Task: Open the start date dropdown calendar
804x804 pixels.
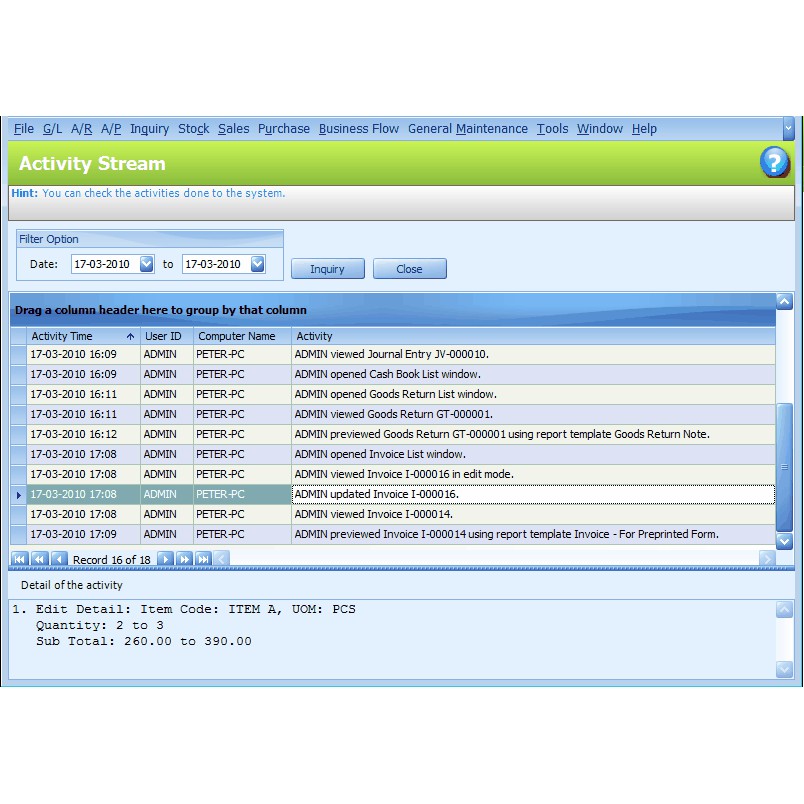Action: click(146, 264)
